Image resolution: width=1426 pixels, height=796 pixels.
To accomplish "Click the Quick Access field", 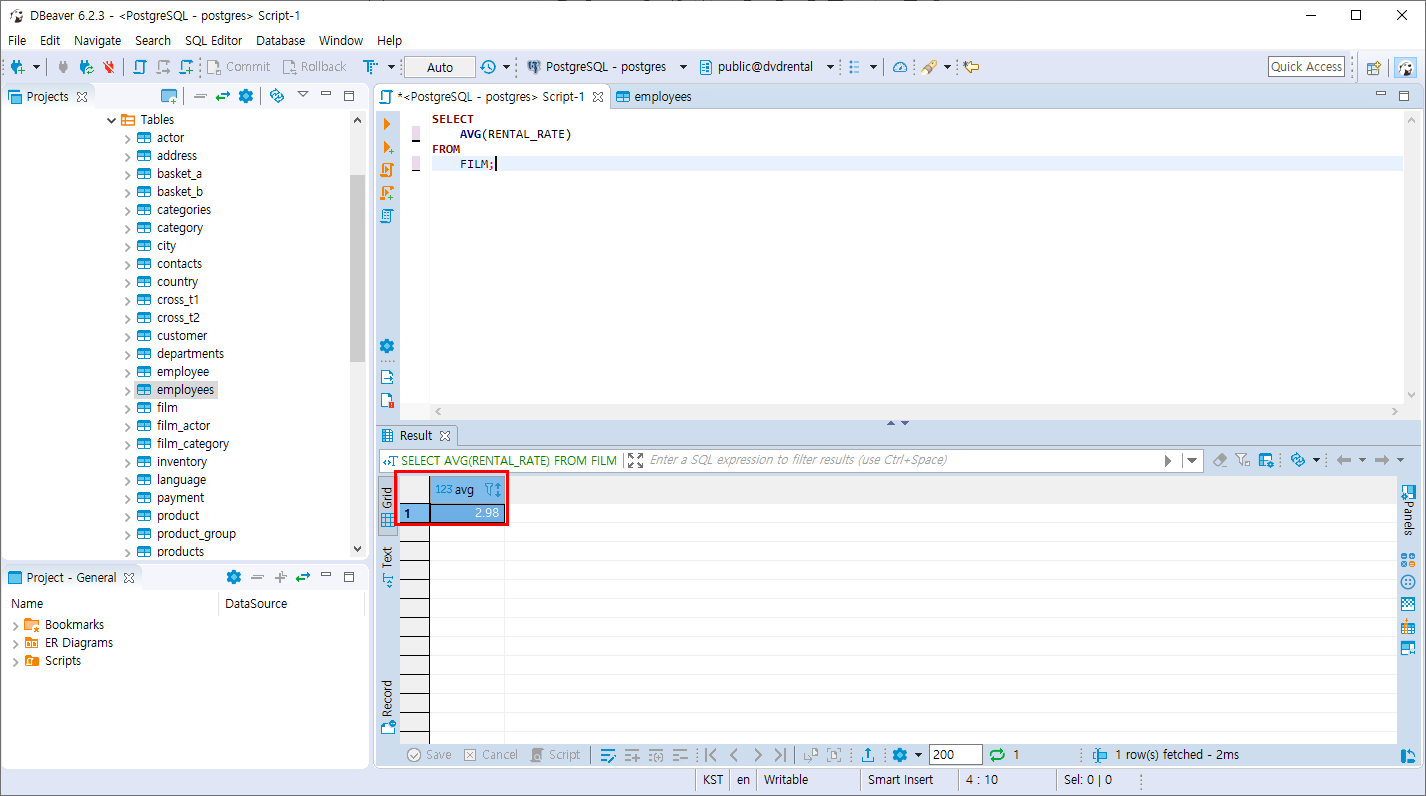I will (x=1306, y=67).
